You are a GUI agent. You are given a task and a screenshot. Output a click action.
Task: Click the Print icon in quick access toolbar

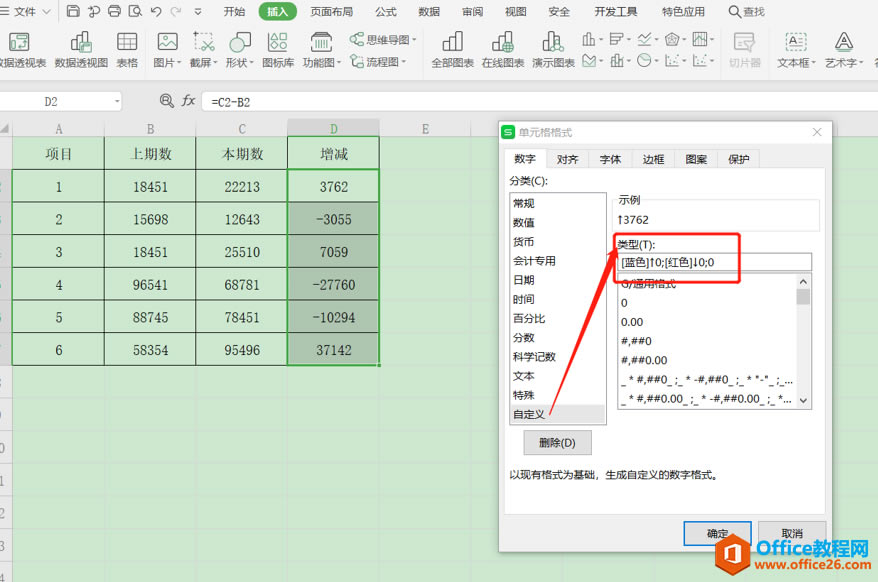tap(114, 11)
